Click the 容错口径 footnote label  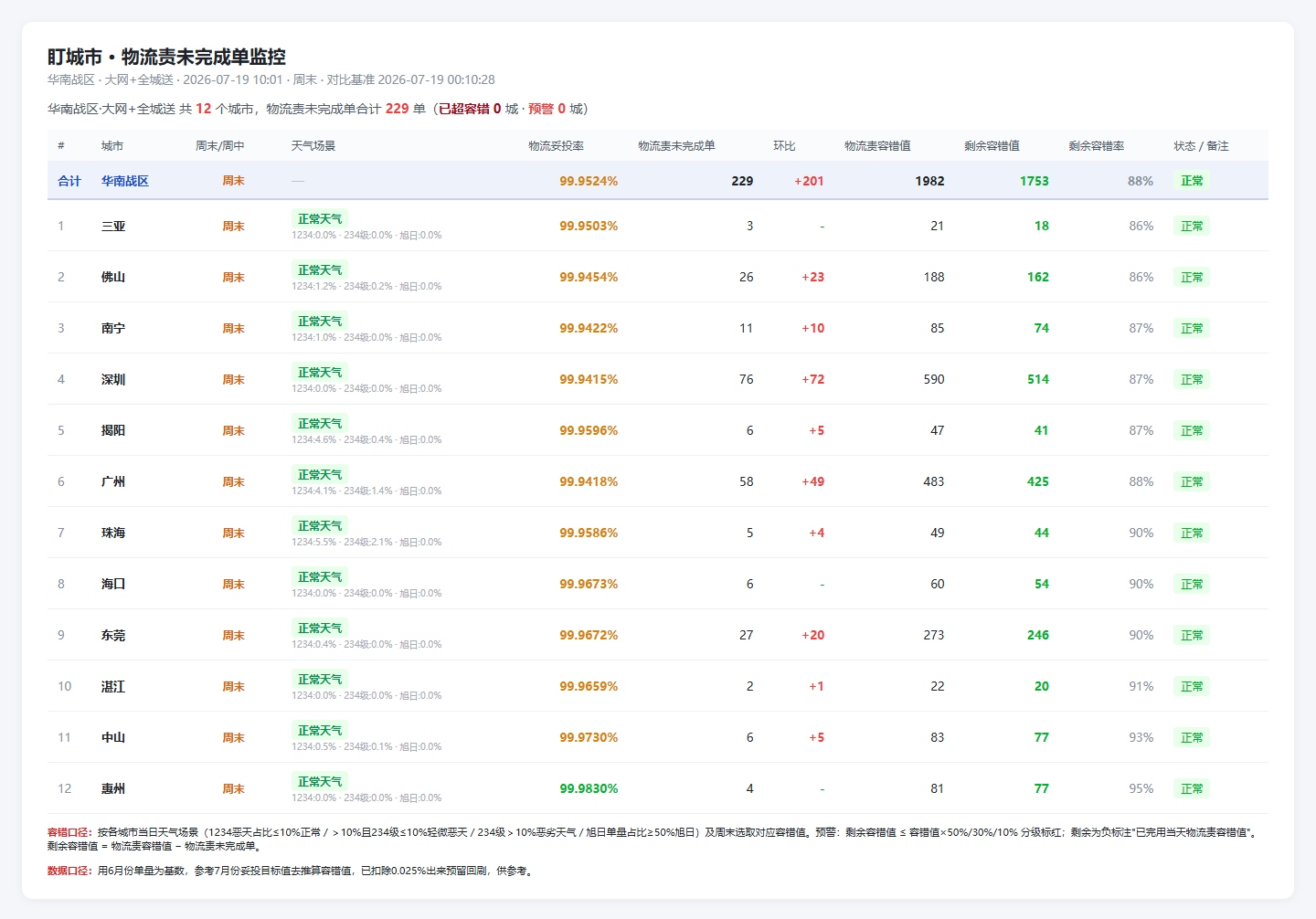pyautogui.click(x=70, y=832)
